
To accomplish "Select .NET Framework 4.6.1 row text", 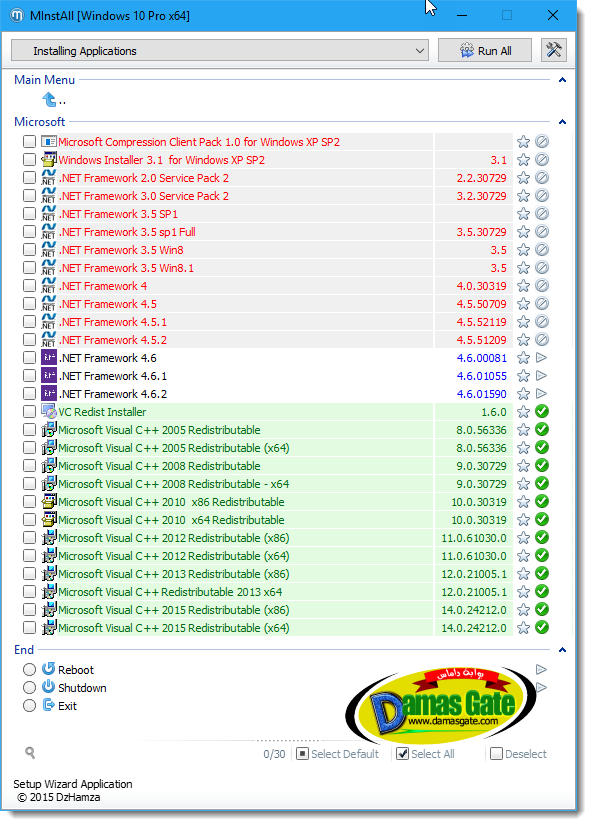I will [x=112, y=376].
